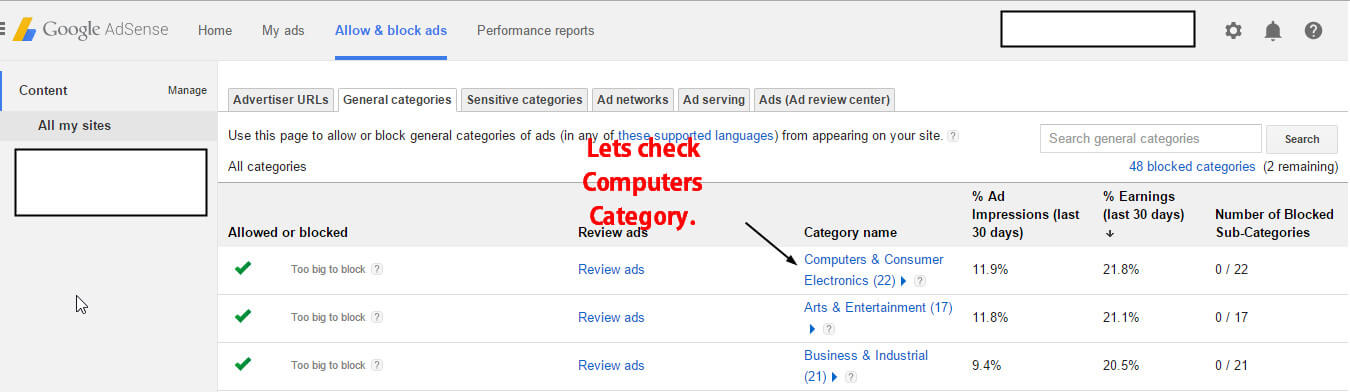Click All categories breadcrumb text
This screenshot has width=1350, height=392.
click(x=267, y=167)
